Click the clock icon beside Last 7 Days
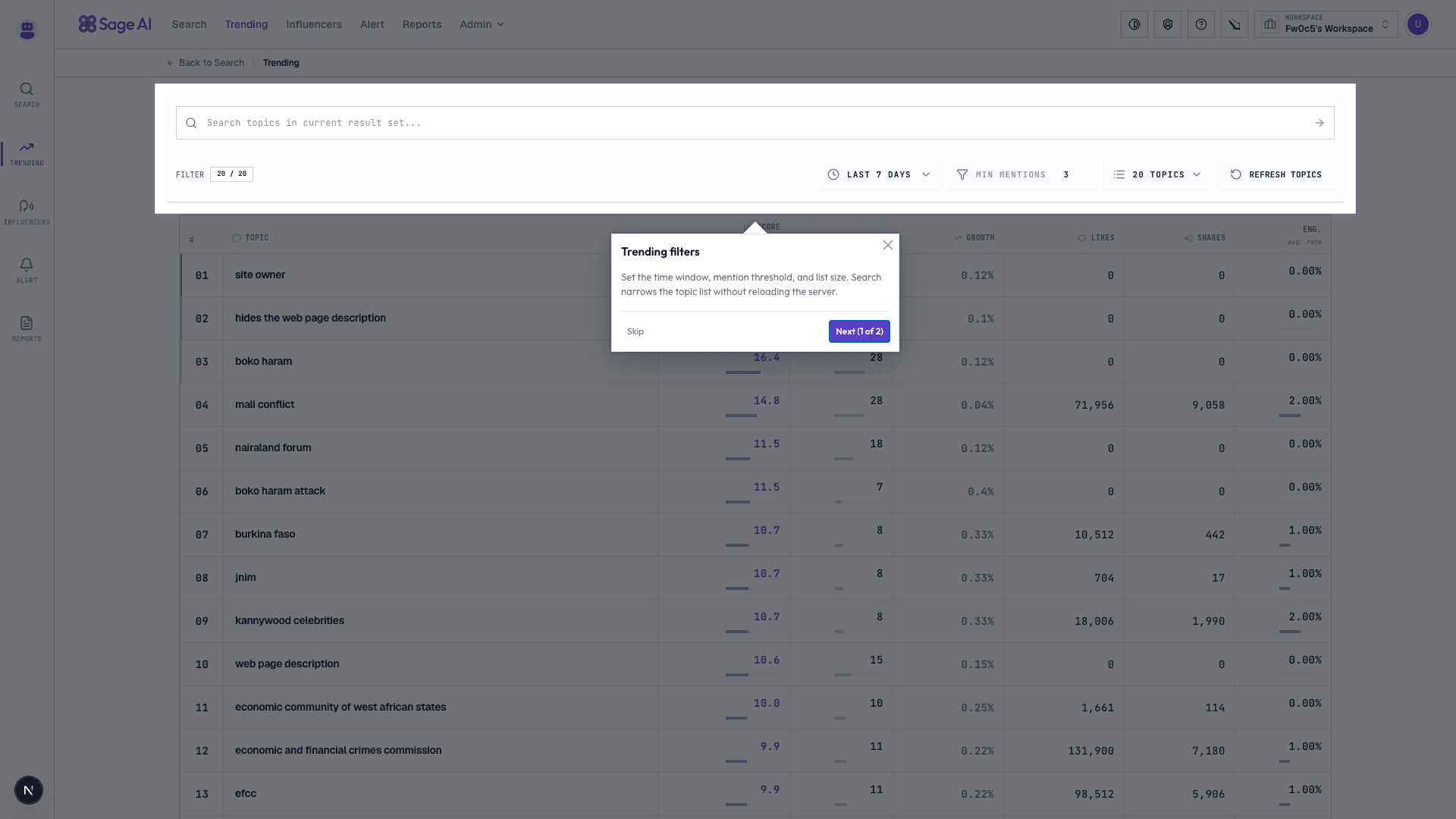 click(x=833, y=174)
